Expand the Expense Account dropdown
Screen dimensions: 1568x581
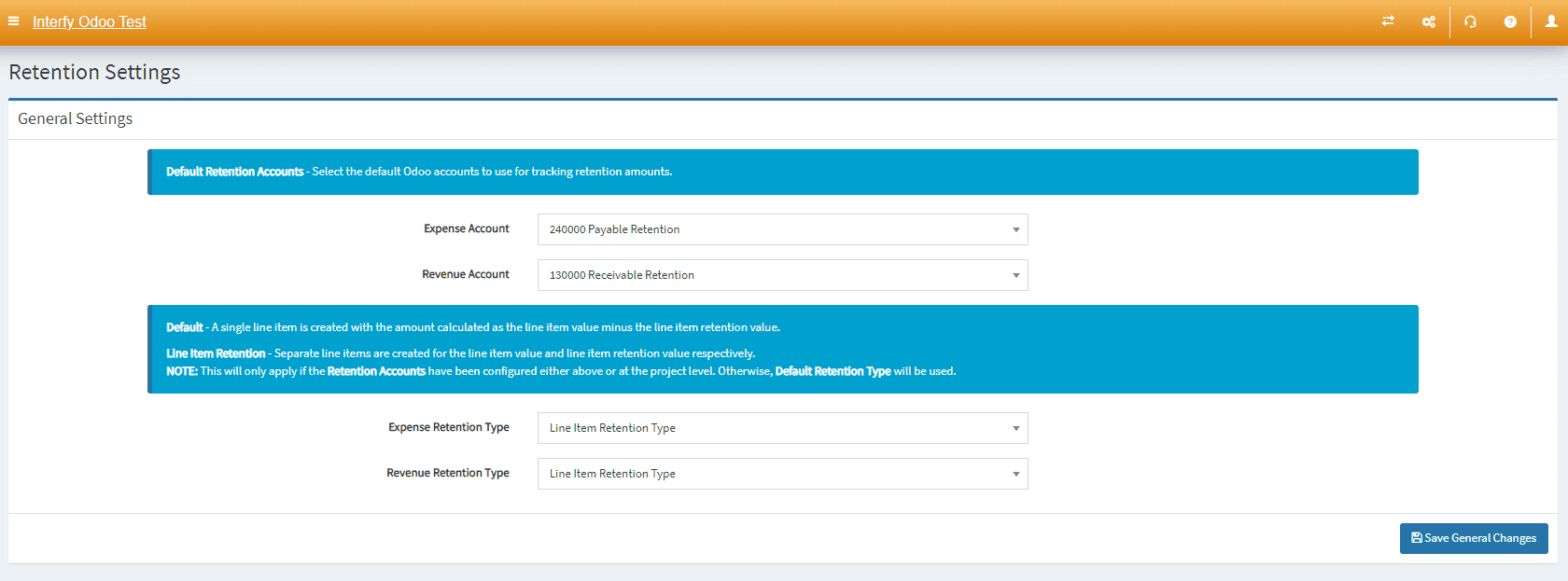[782, 229]
